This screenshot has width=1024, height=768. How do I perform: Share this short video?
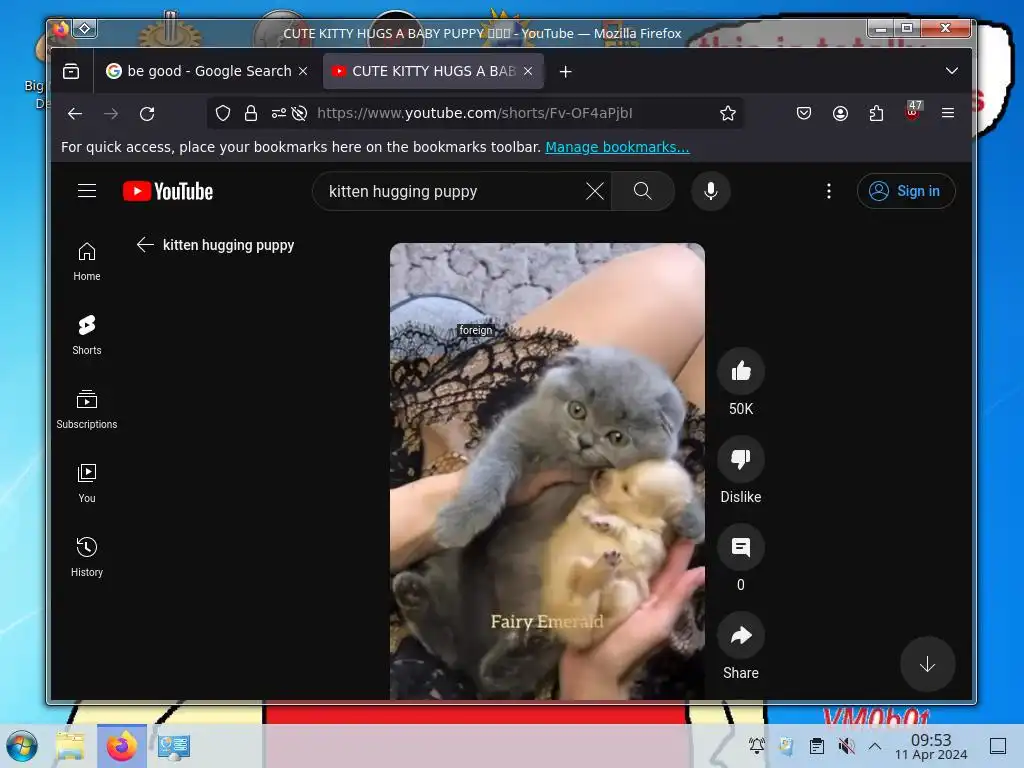coord(741,635)
